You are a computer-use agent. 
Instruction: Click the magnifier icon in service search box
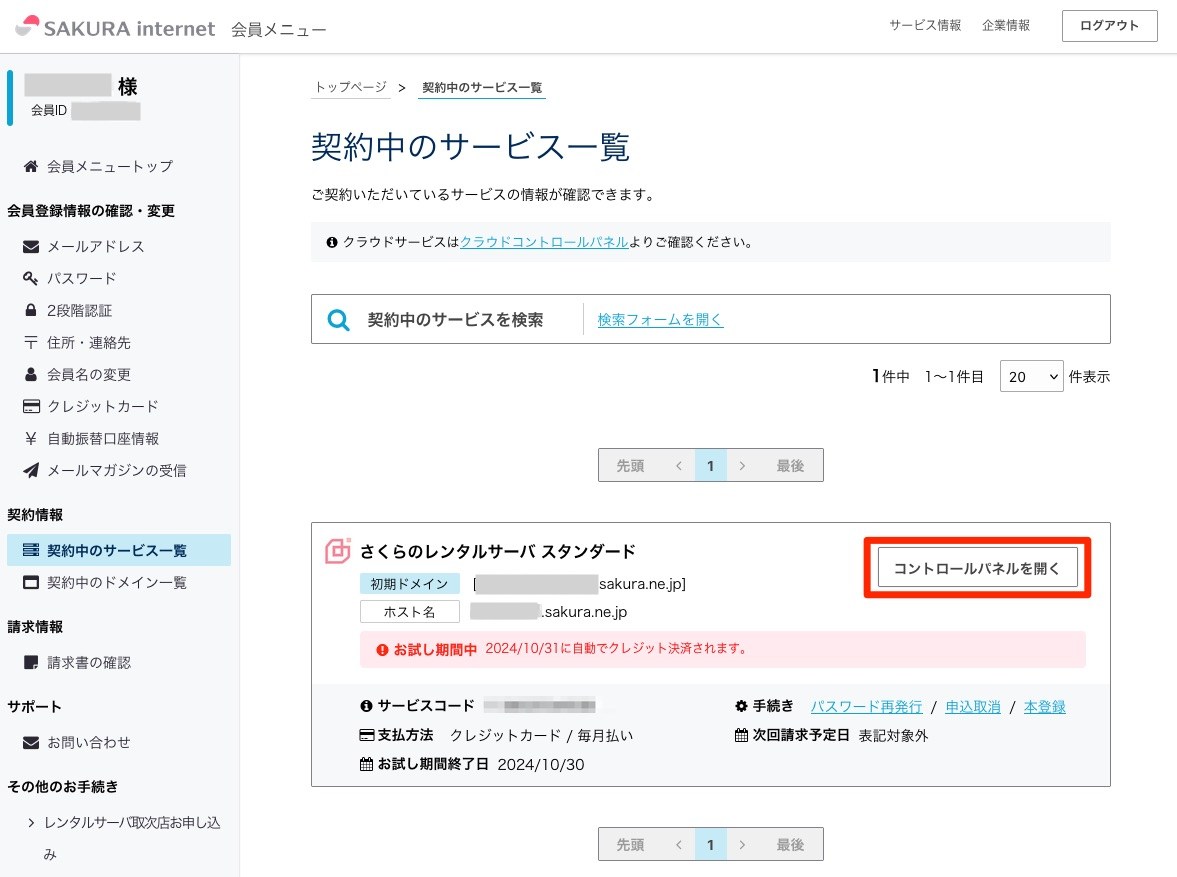pos(339,320)
